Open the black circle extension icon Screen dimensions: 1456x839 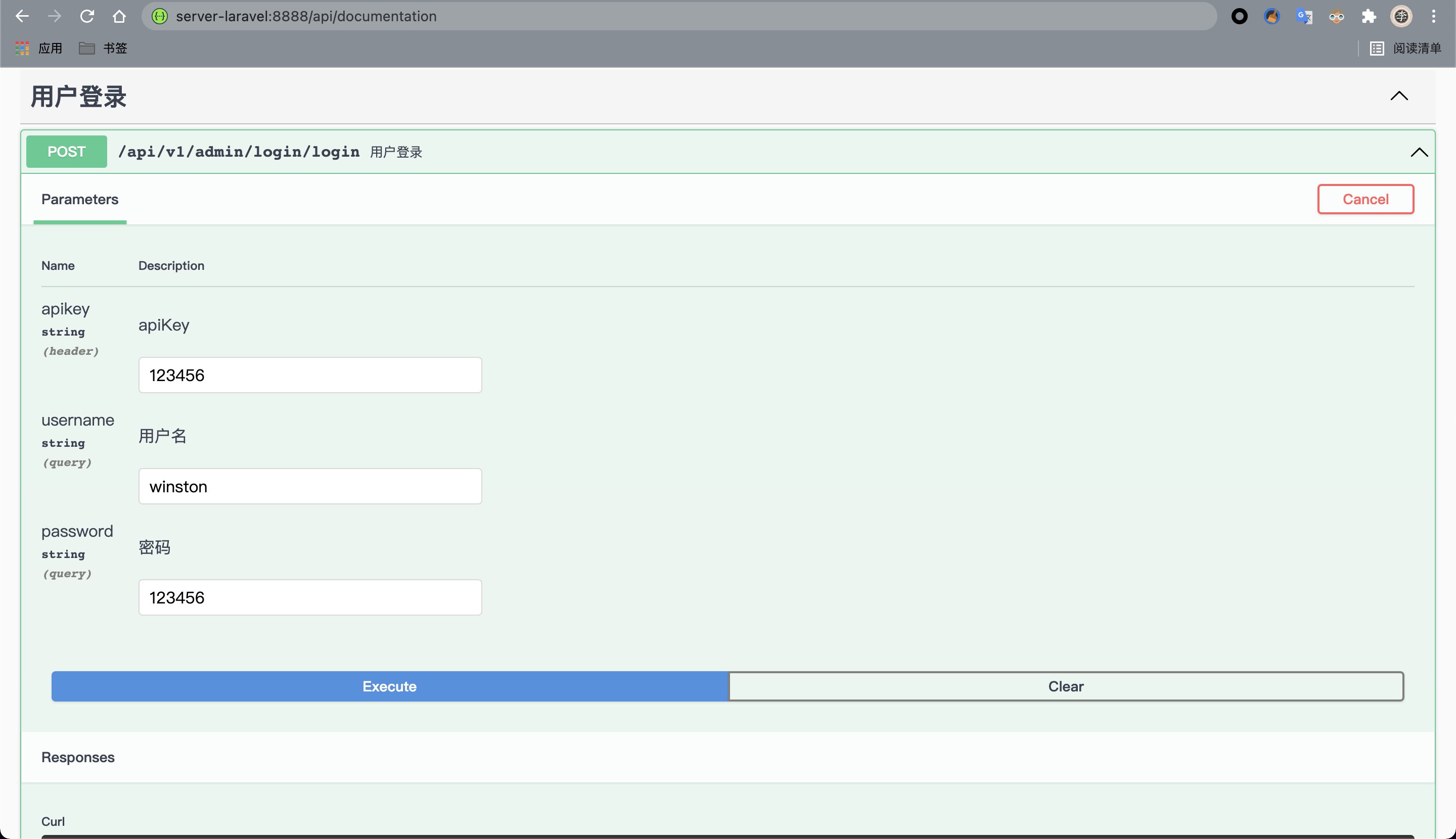point(1239,16)
